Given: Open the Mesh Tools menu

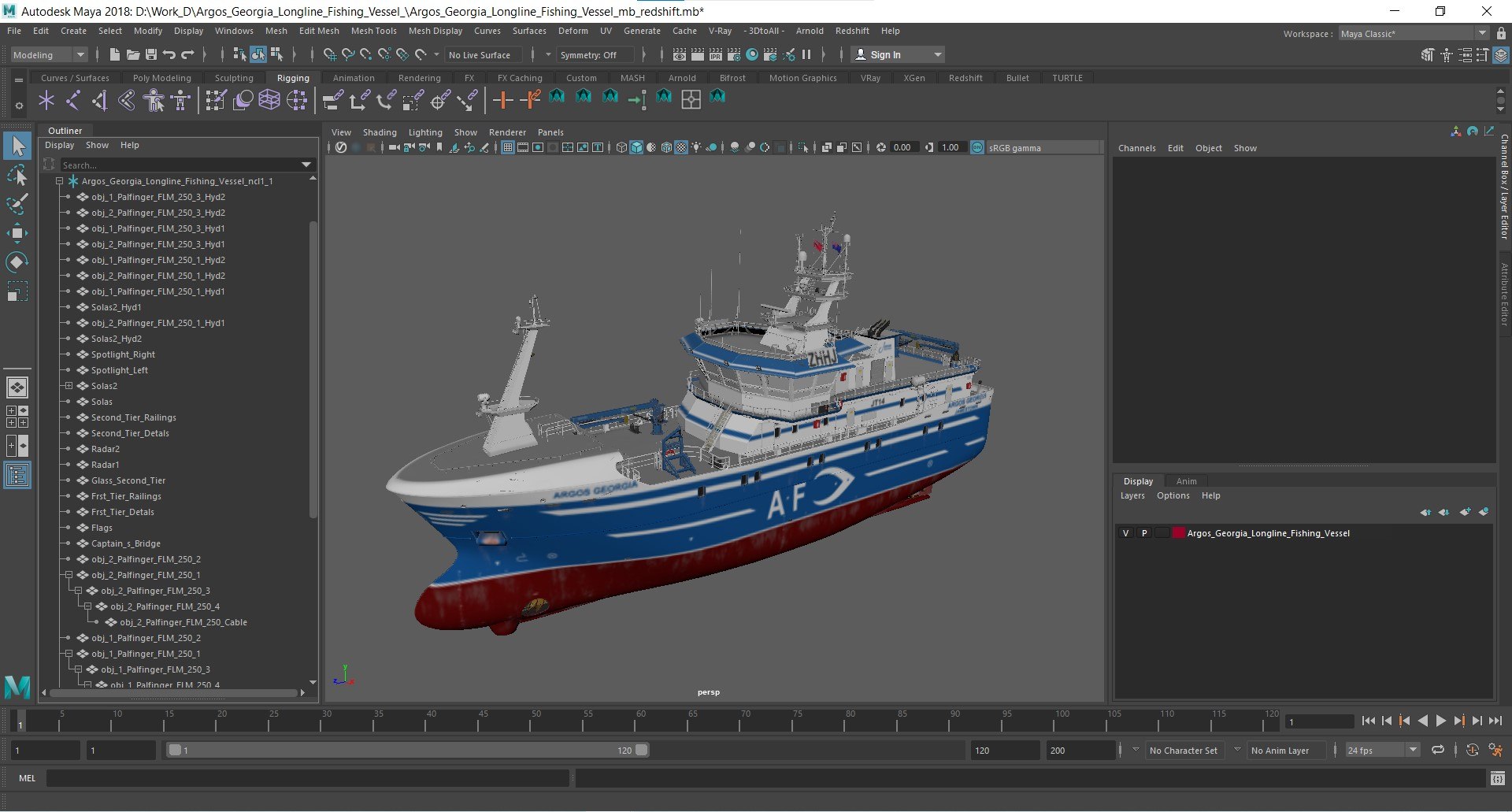Looking at the screenshot, I should tap(373, 31).
